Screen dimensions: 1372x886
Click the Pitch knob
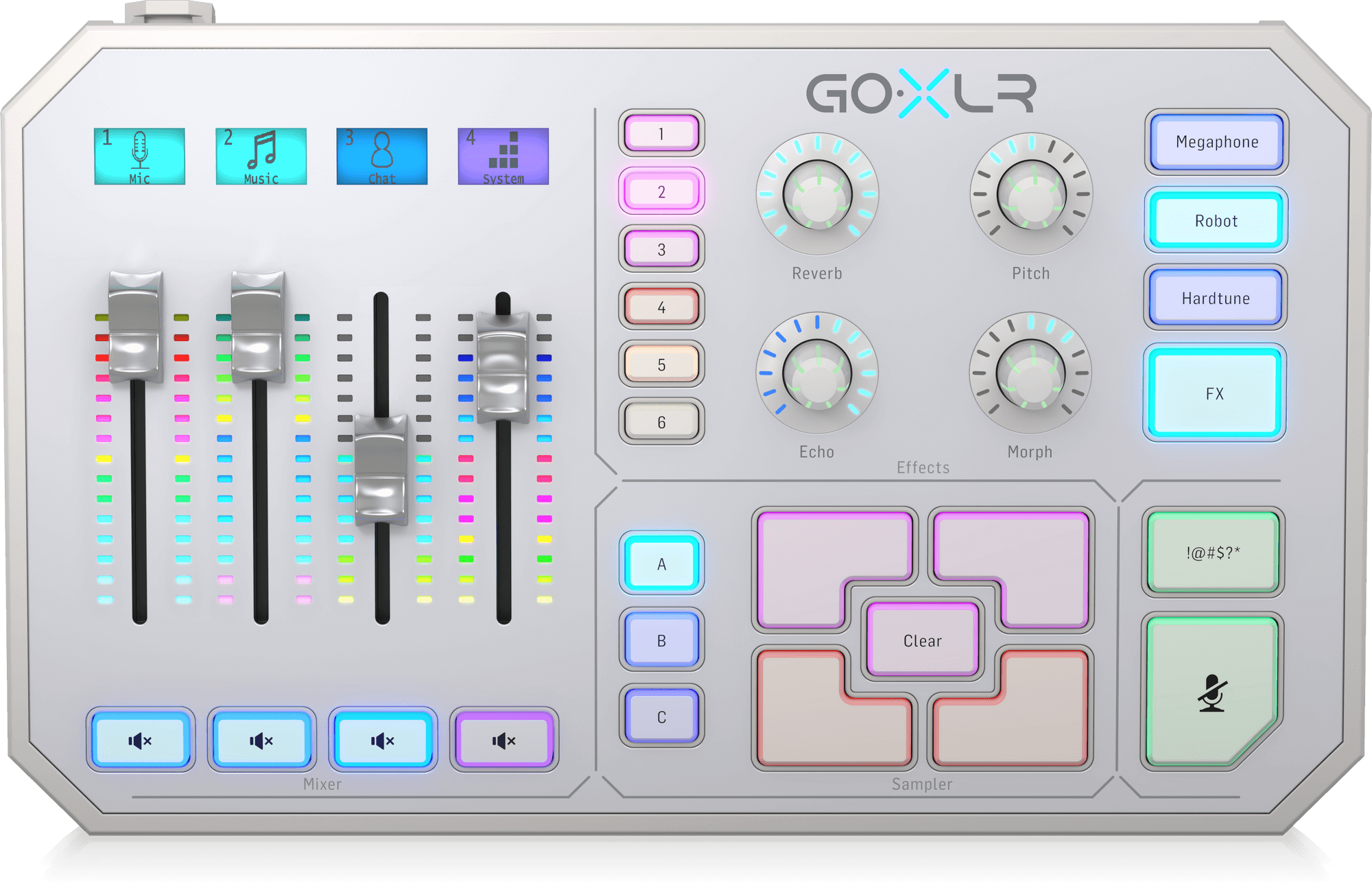[1030, 194]
